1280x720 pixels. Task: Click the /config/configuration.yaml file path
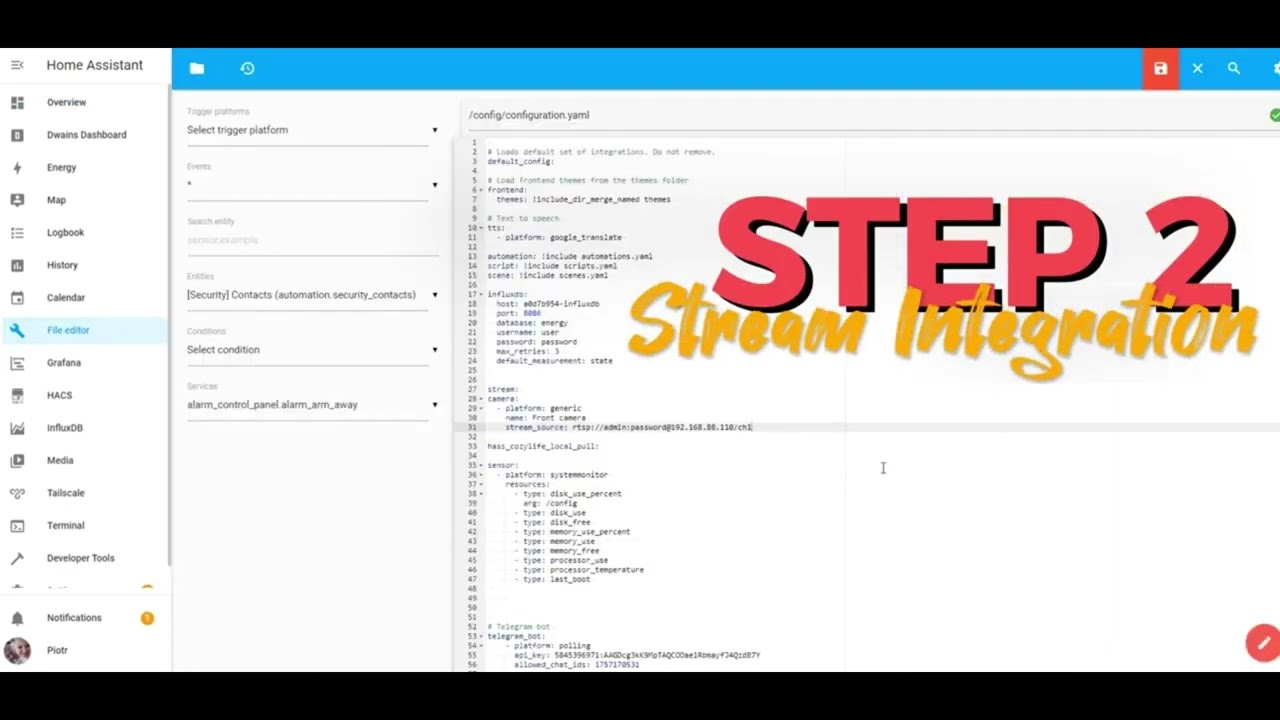click(529, 115)
